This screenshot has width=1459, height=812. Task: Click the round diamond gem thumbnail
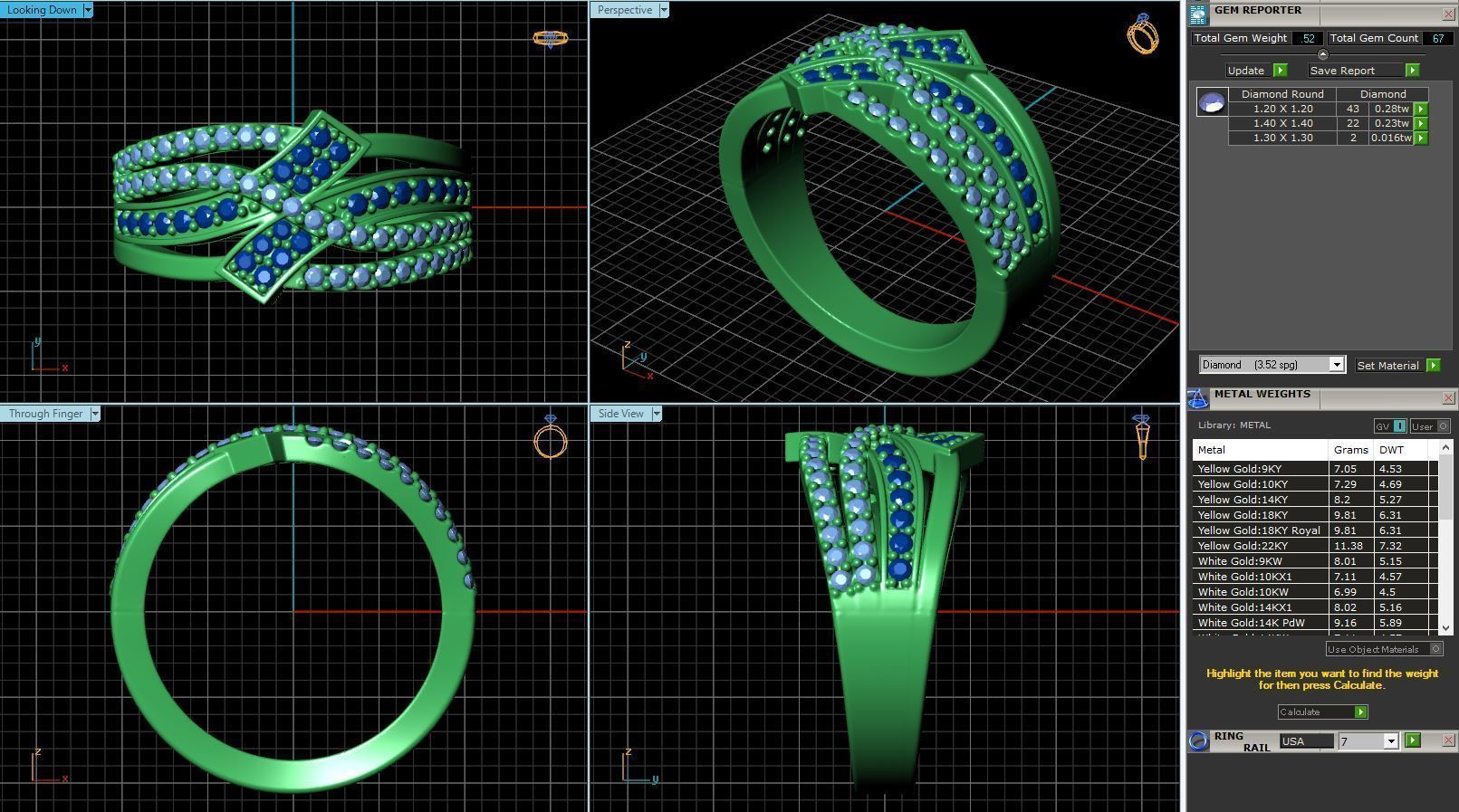[1212, 101]
